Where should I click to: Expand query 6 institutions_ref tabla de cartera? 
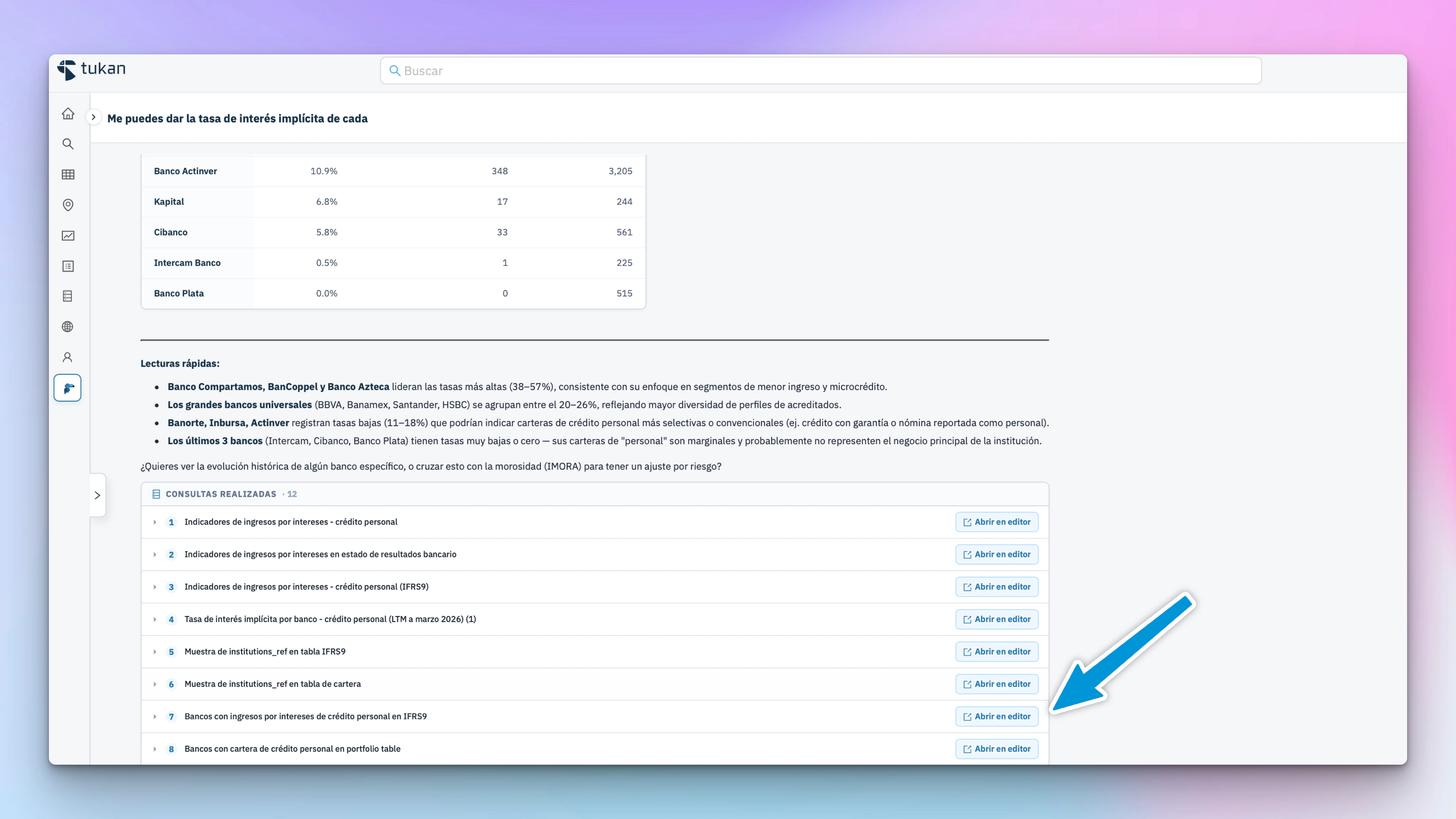pos(155,684)
